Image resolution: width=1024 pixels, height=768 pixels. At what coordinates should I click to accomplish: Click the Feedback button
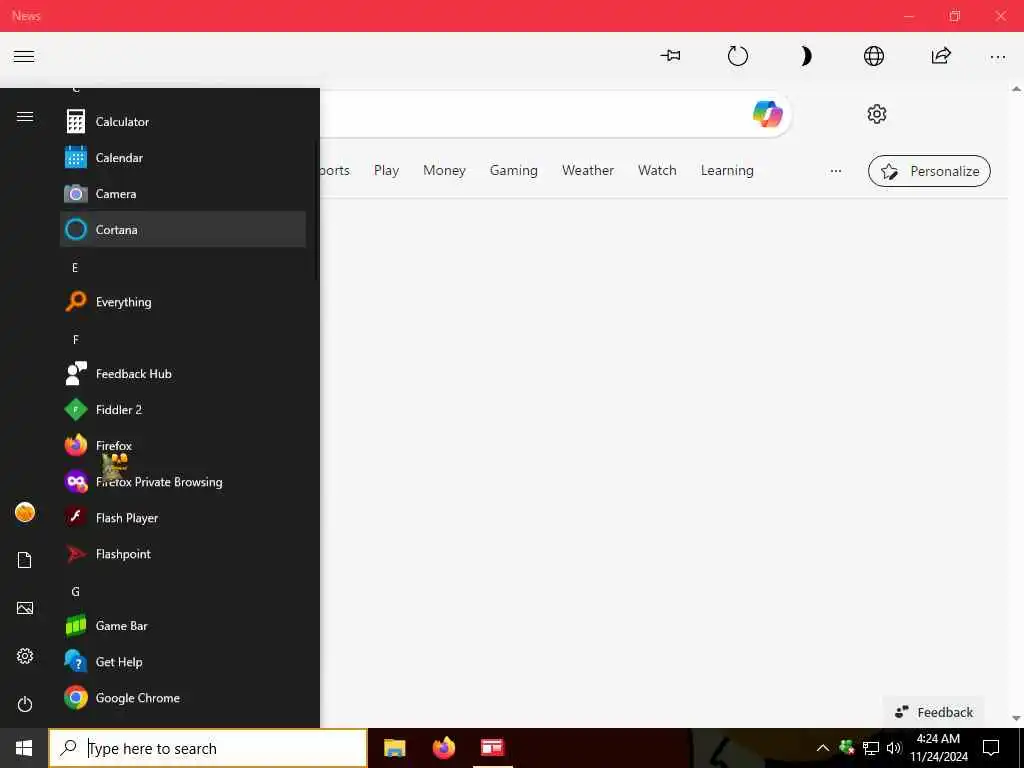[934, 712]
